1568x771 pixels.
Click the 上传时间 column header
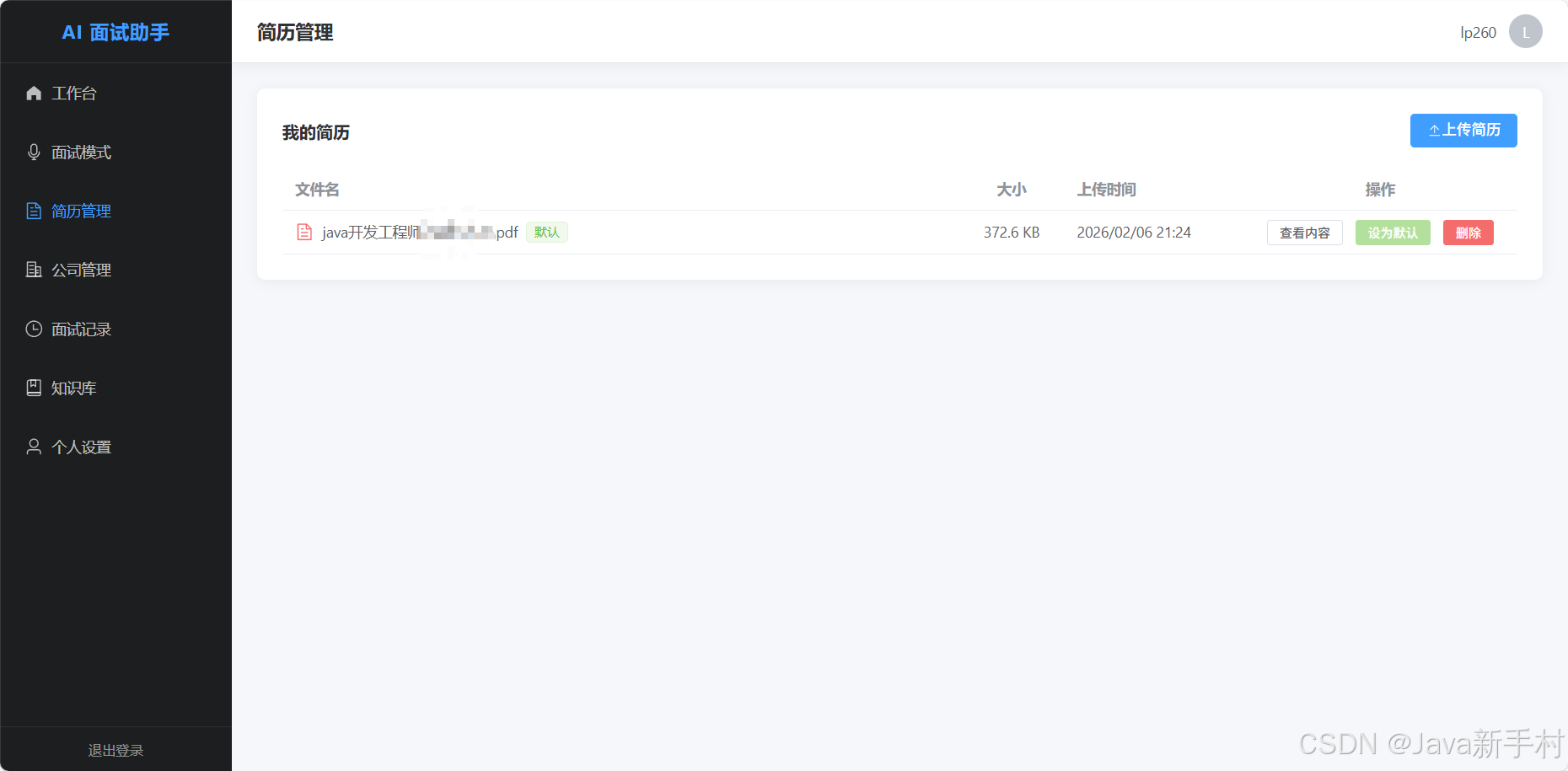[x=1106, y=190]
